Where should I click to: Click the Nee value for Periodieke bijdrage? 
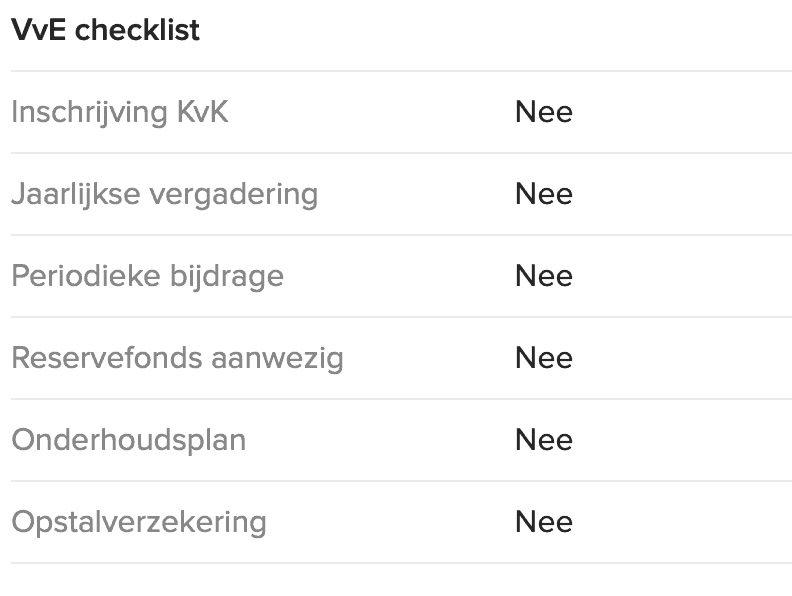pyautogui.click(x=544, y=276)
